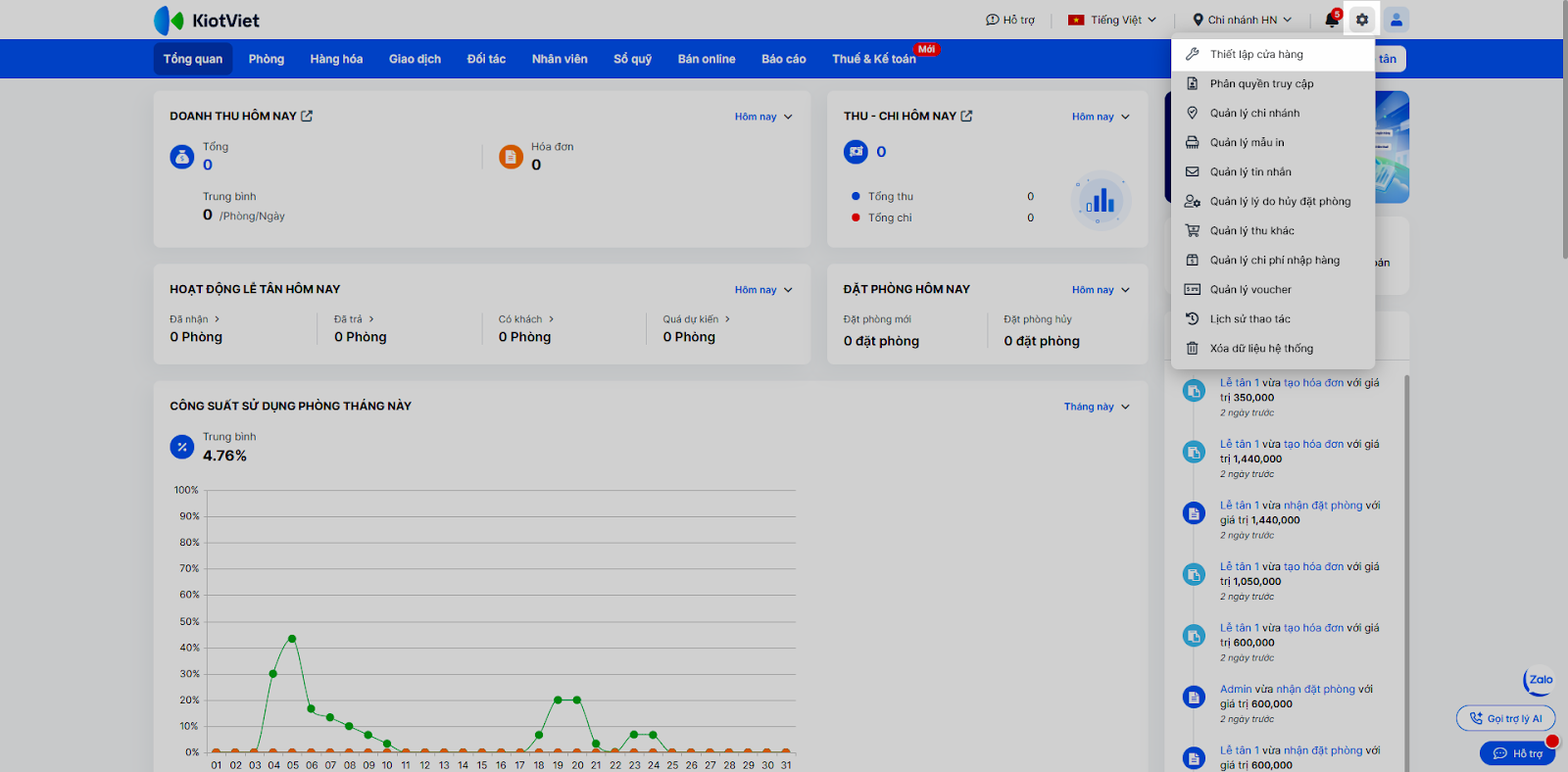Click the Quản lý tin nhắn envelope icon
The image size is (1568, 772).
tap(1193, 171)
